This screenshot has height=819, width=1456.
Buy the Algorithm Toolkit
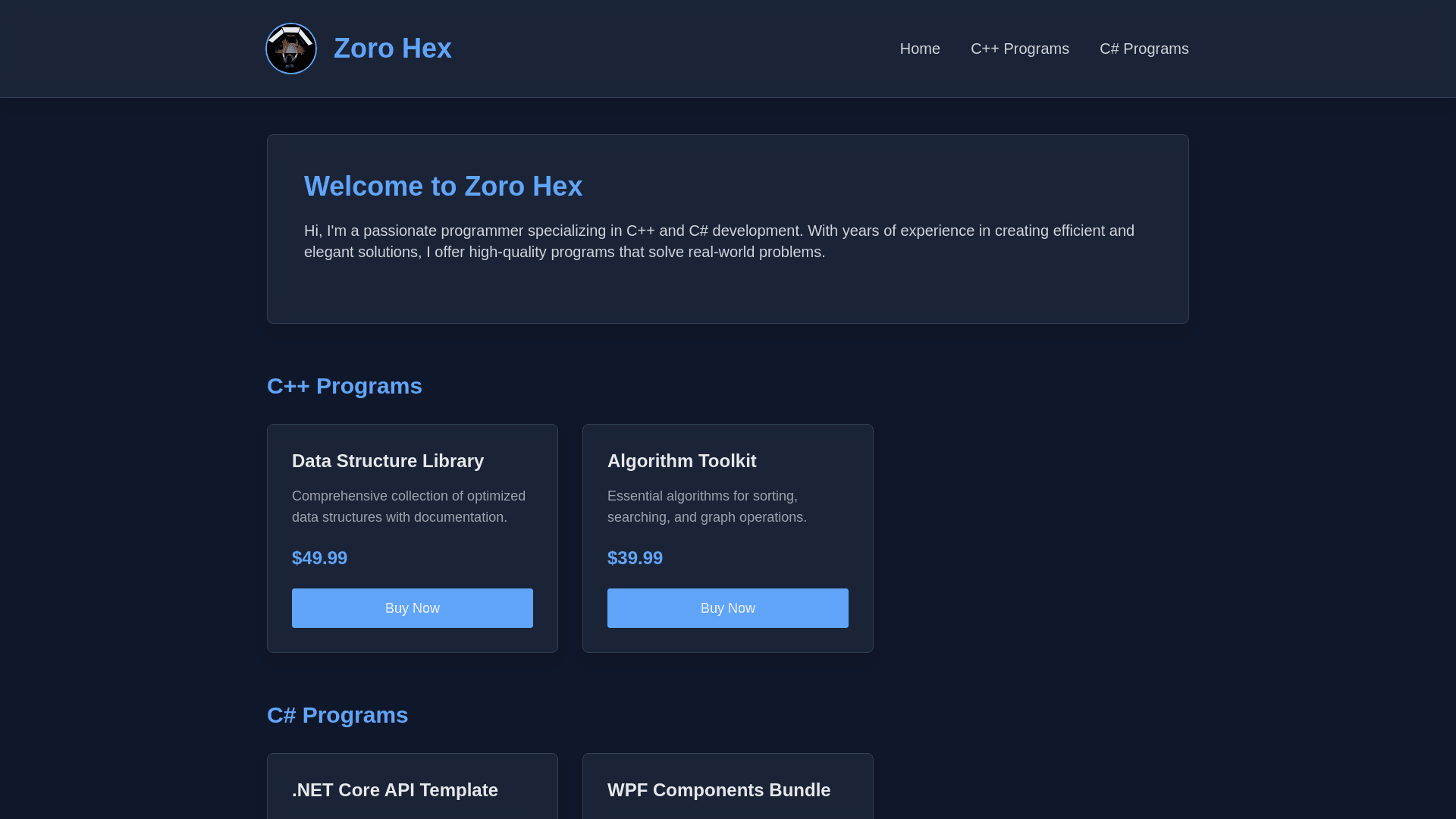pyautogui.click(x=727, y=608)
